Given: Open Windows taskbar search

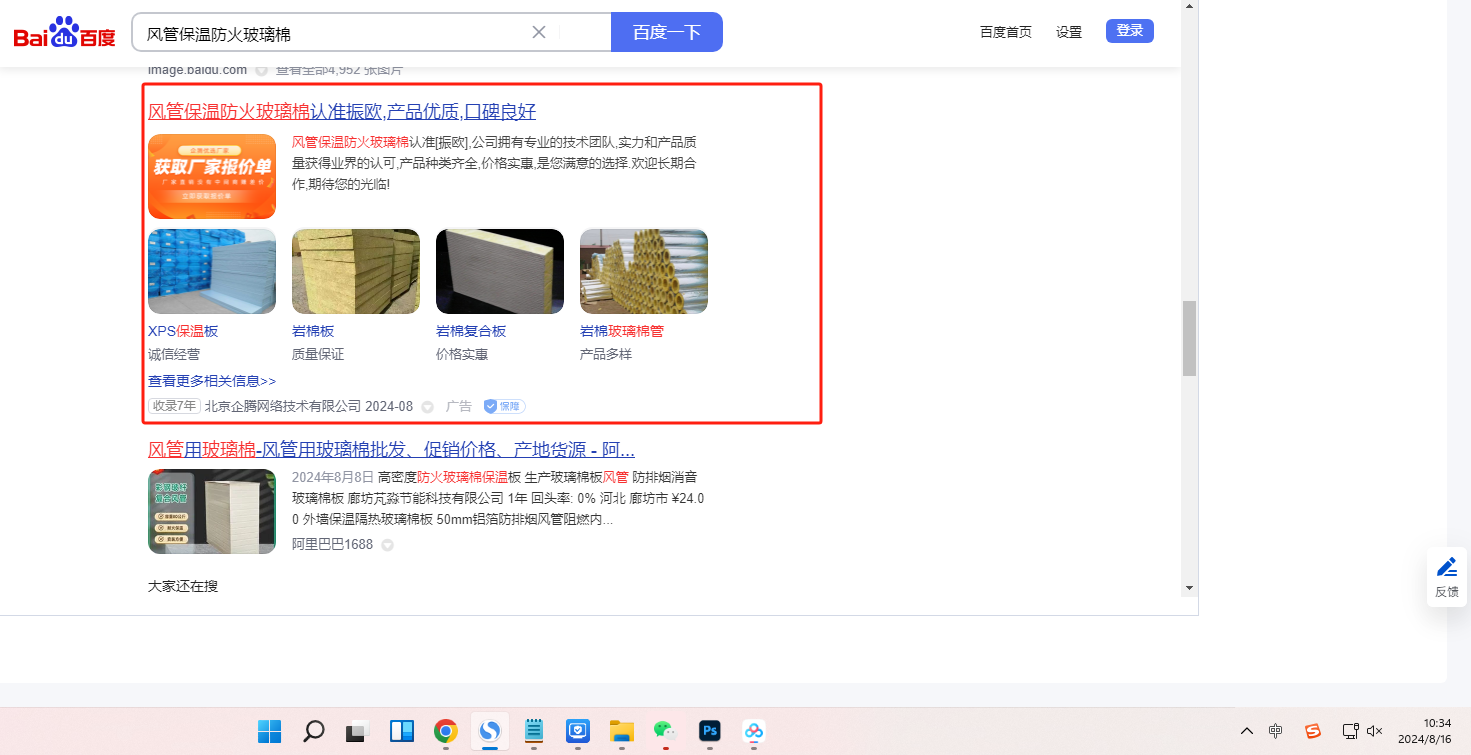Looking at the screenshot, I should (x=314, y=731).
